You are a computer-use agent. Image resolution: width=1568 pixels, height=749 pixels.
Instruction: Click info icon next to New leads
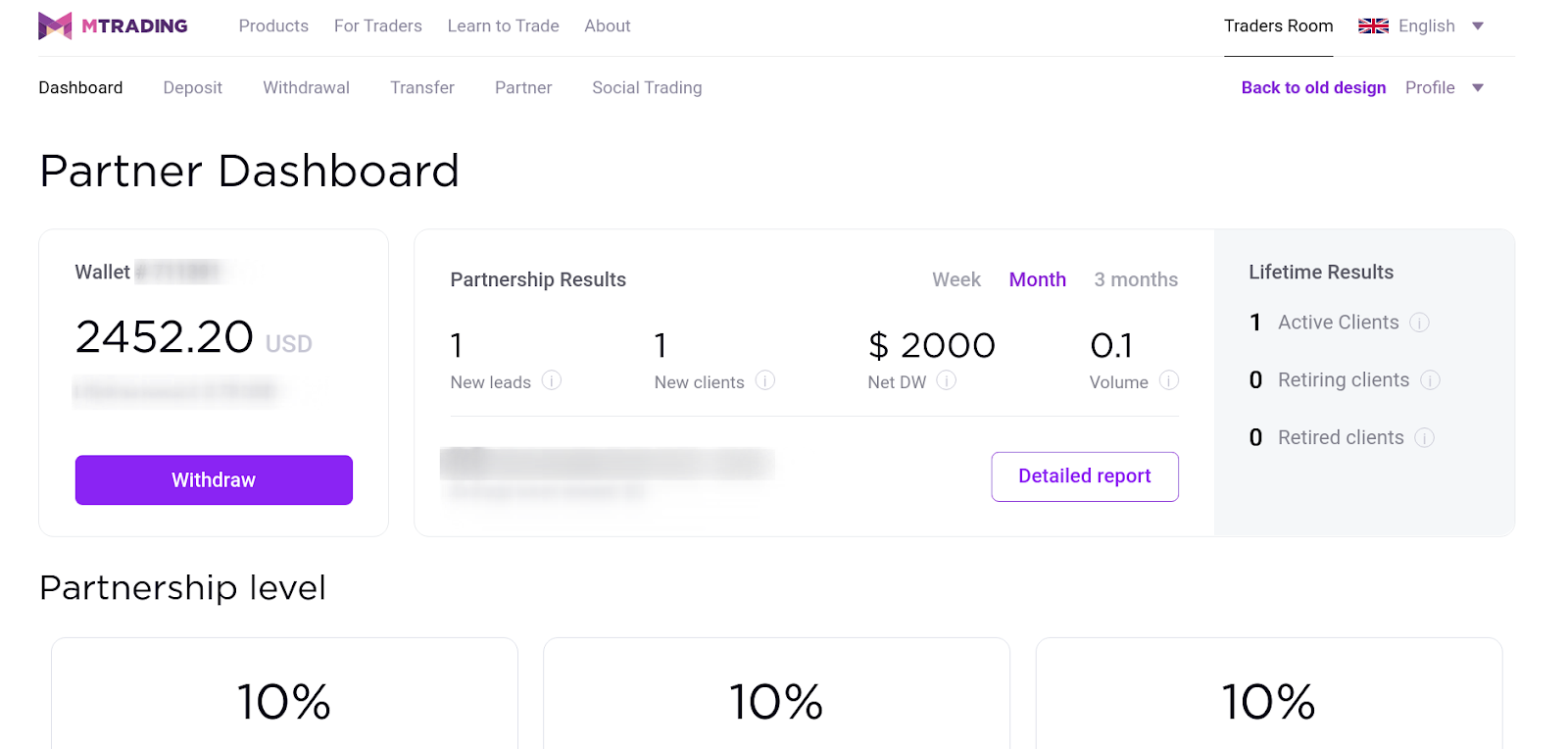pos(552,380)
